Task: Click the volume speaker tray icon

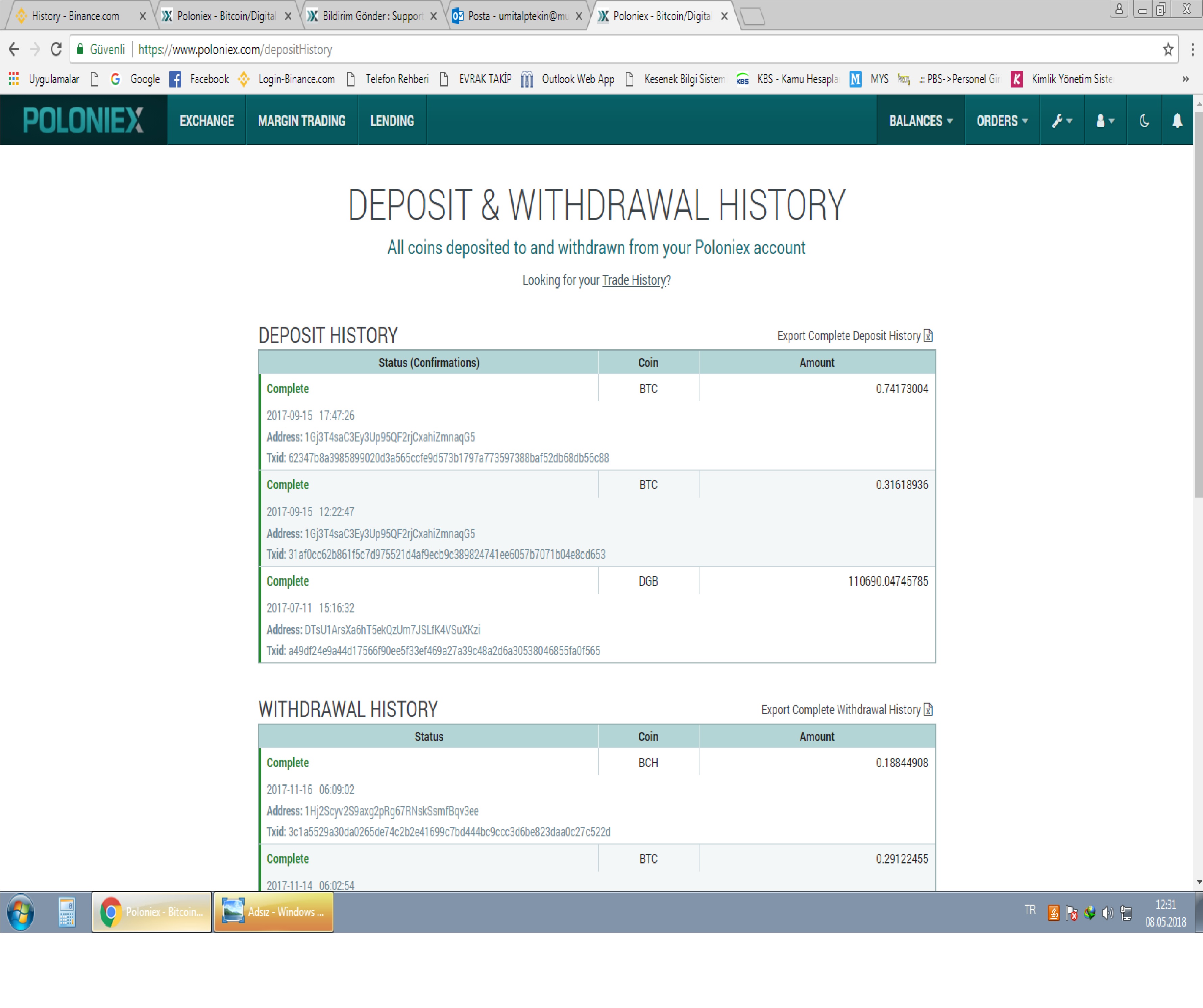Action: pos(1108,913)
